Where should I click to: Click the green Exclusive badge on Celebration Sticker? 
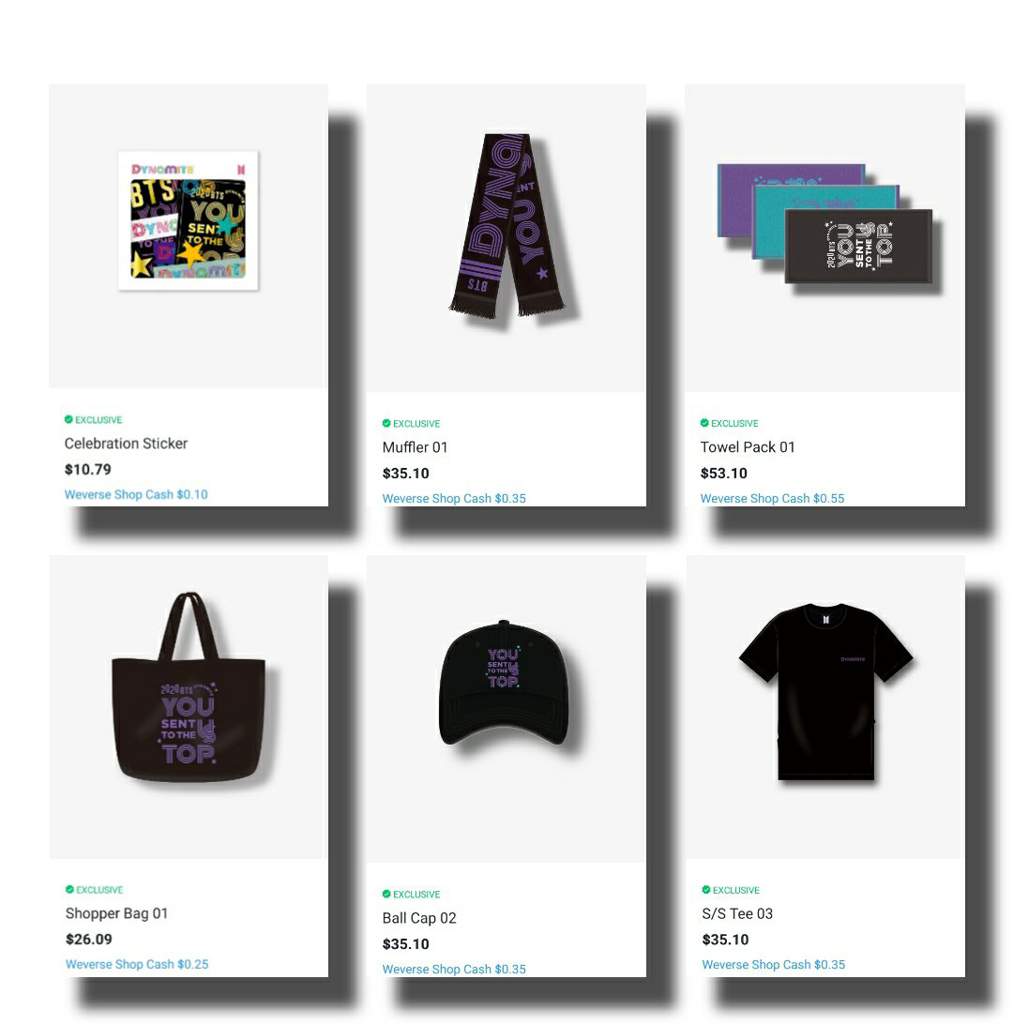[93, 419]
